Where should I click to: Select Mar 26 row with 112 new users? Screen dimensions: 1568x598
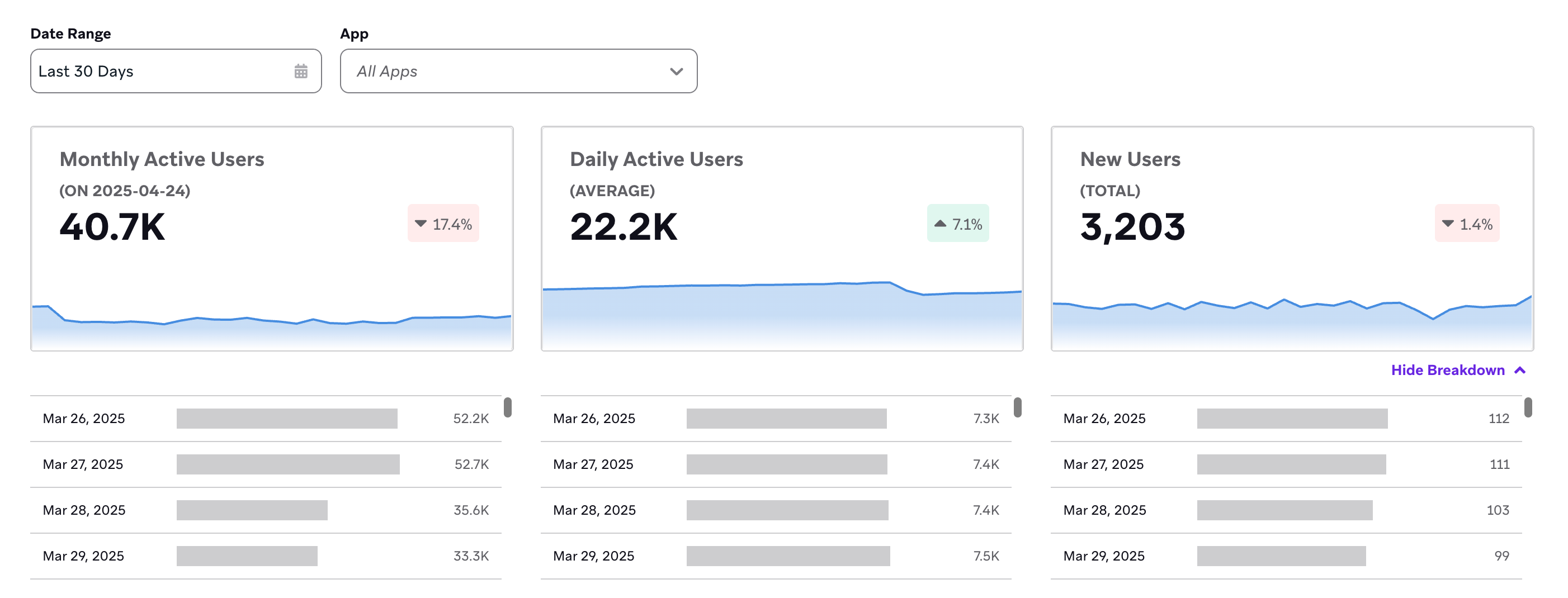[x=1286, y=419]
